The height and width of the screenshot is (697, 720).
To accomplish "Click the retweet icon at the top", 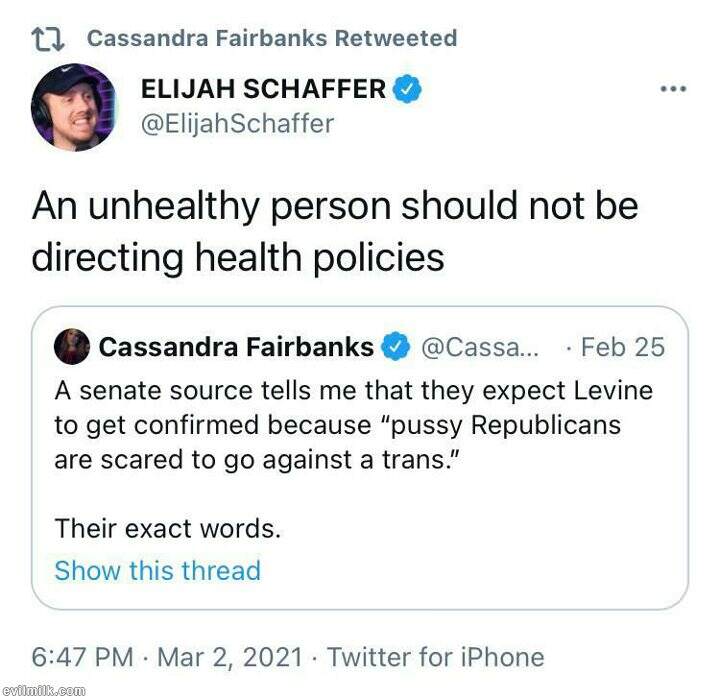I will coord(48,39).
